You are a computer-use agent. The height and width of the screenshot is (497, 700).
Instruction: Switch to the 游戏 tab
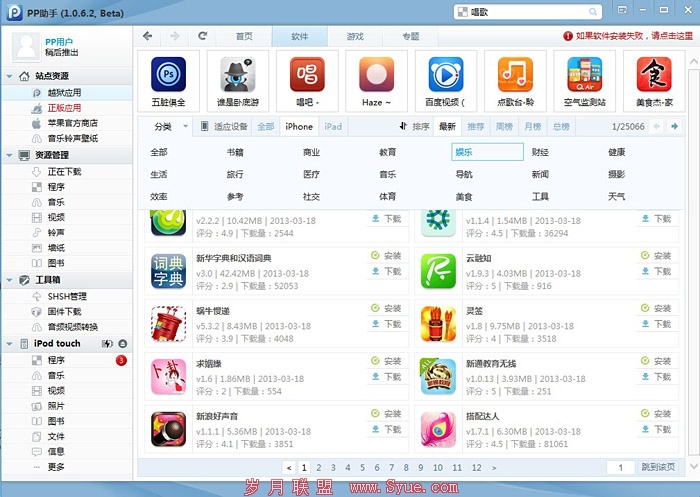pos(355,36)
